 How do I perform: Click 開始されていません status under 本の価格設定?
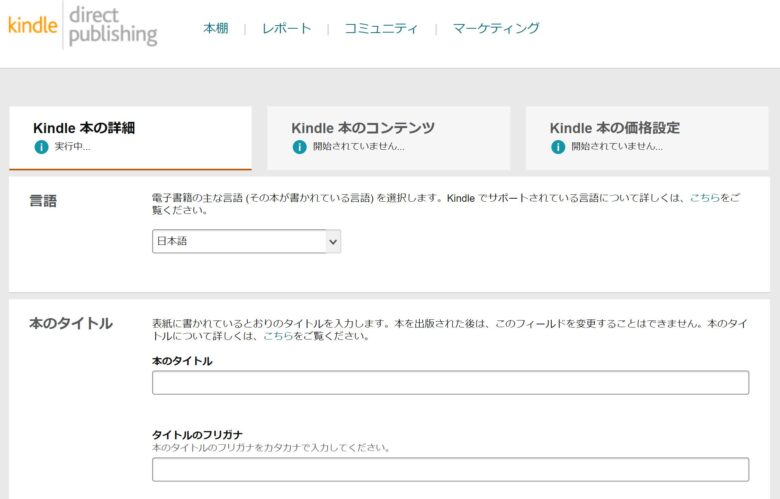(617, 146)
